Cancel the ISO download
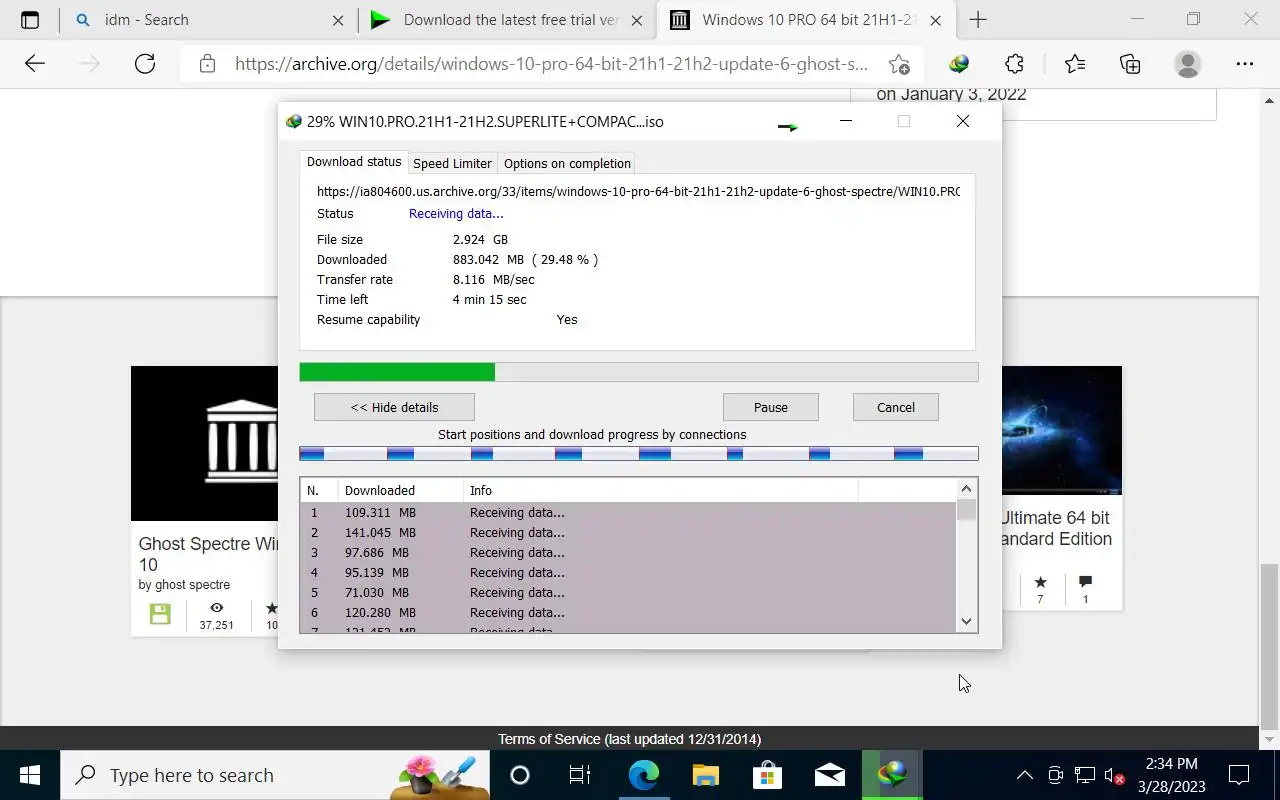Viewport: 1280px width, 800px height. (x=895, y=407)
